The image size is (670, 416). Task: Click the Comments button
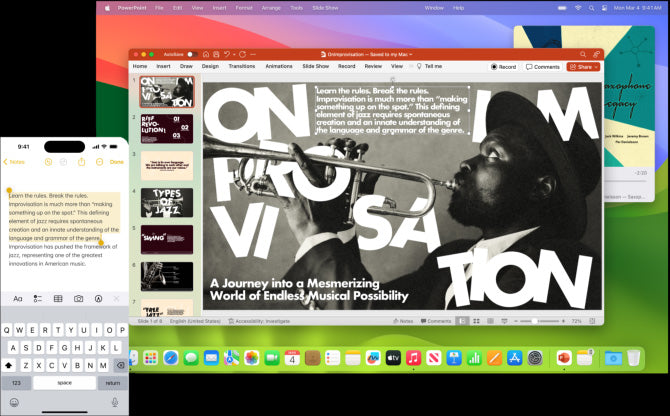point(543,67)
